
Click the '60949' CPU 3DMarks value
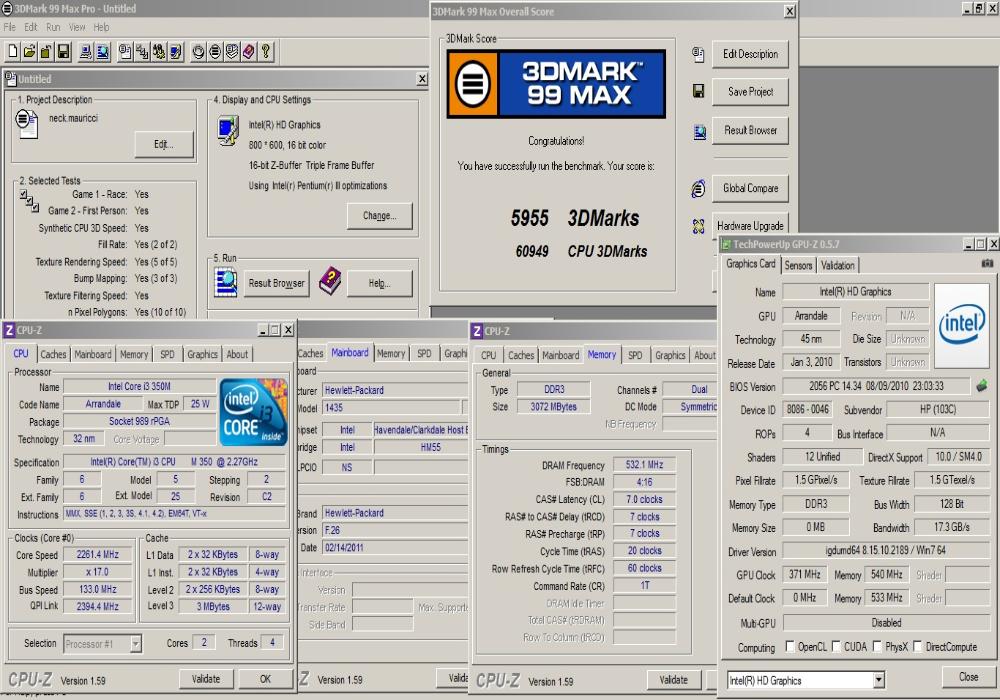(x=532, y=251)
